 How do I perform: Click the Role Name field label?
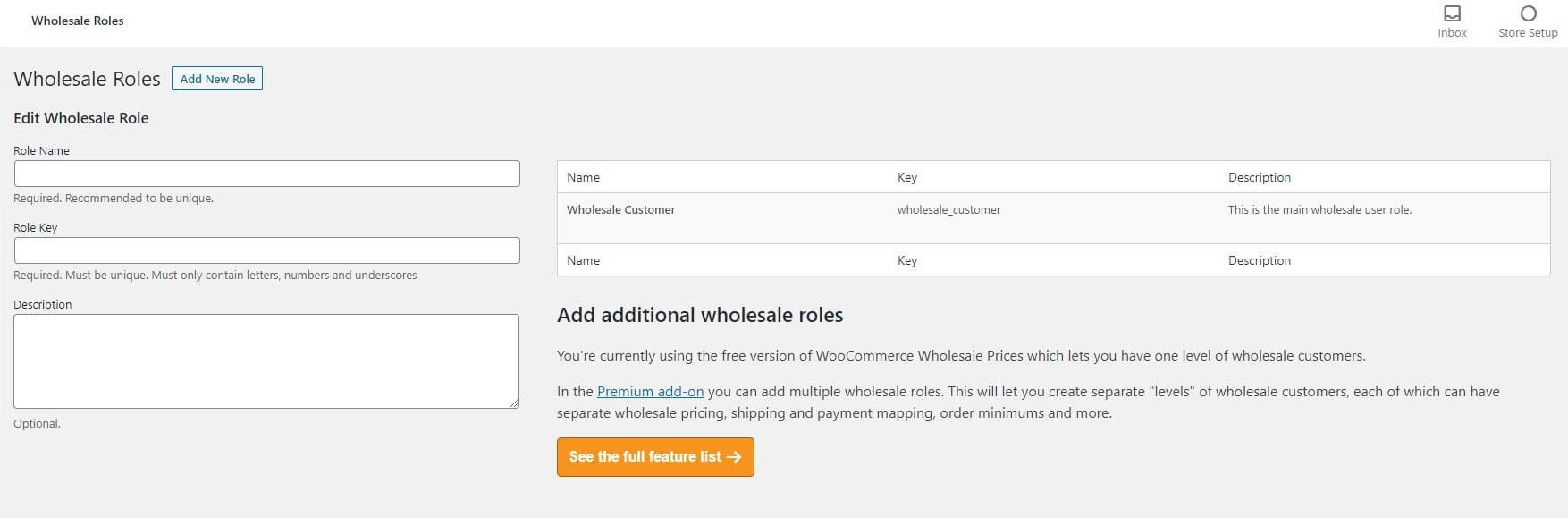coord(41,151)
